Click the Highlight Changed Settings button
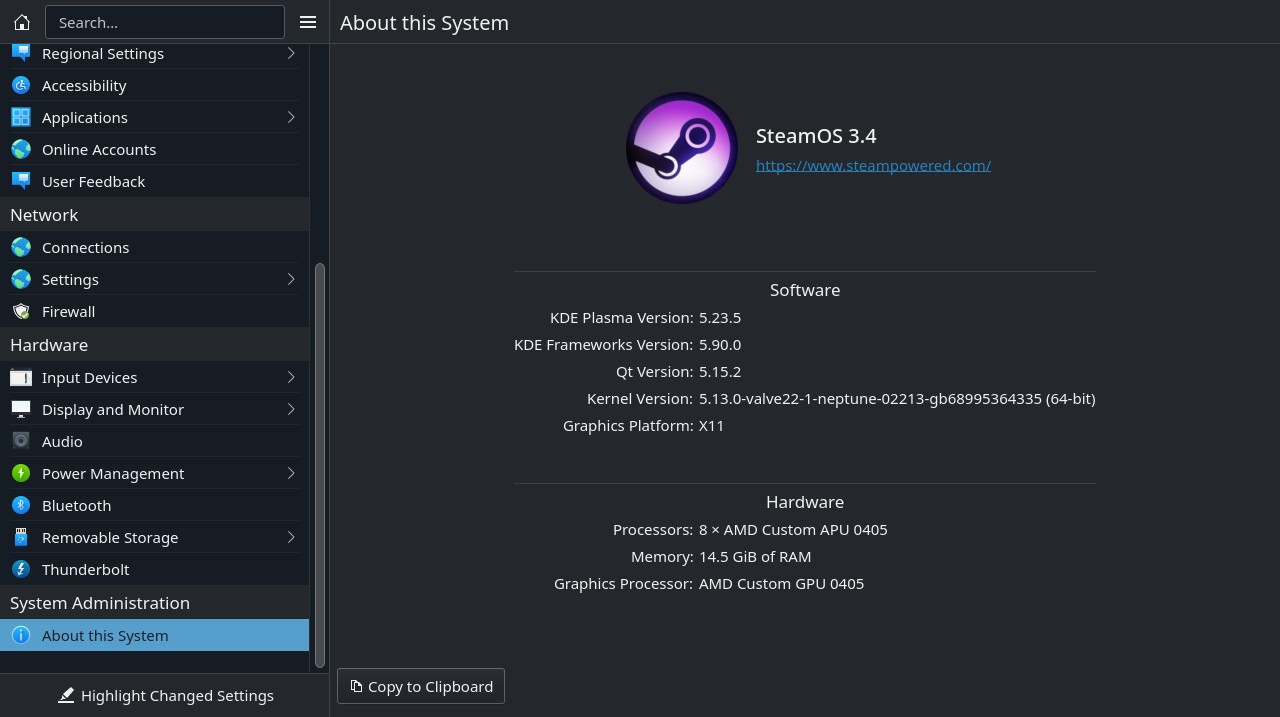Viewport: 1280px width, 717px height. point(165,695)
